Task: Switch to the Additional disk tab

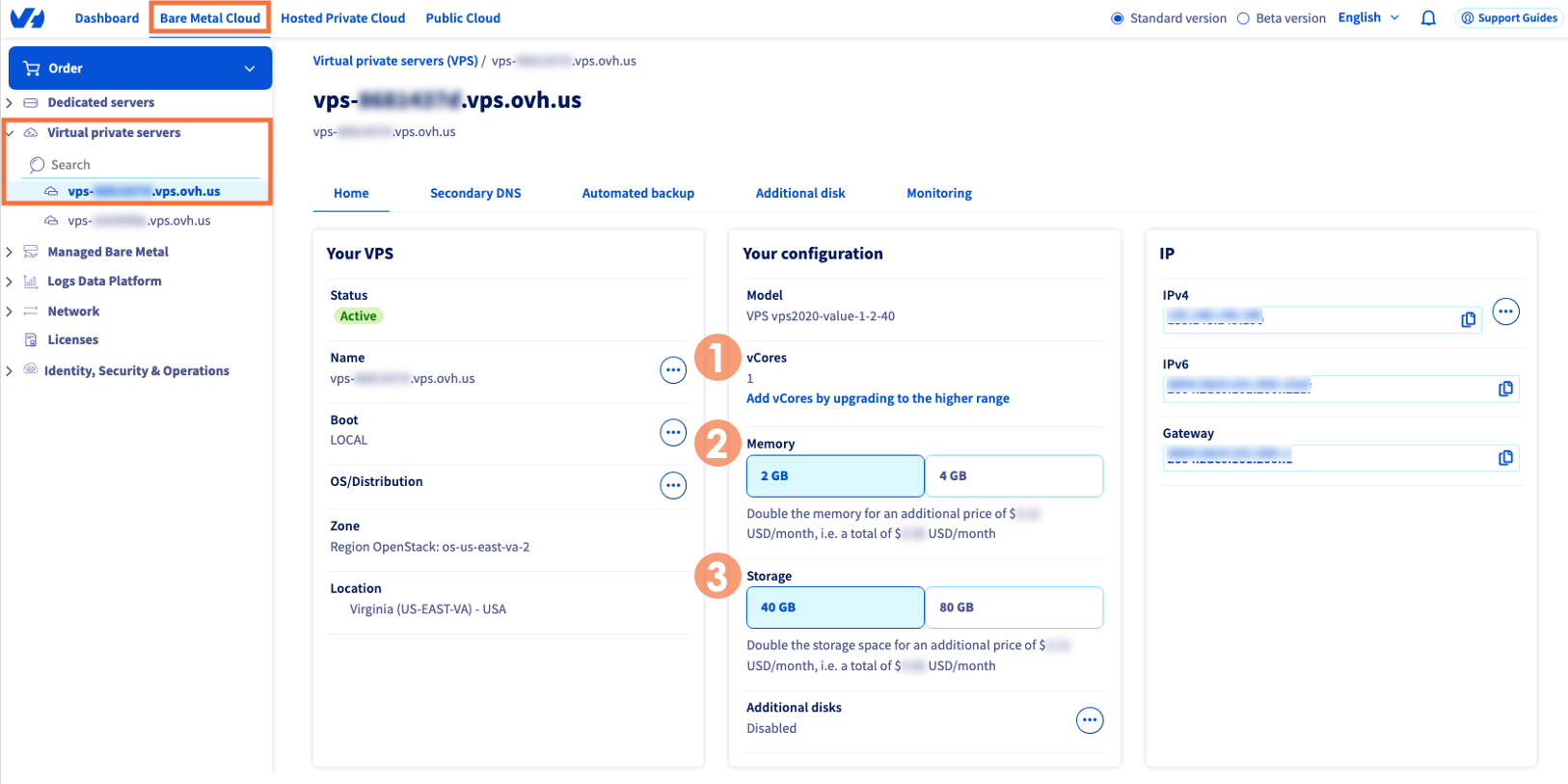Action: point(800,193)
